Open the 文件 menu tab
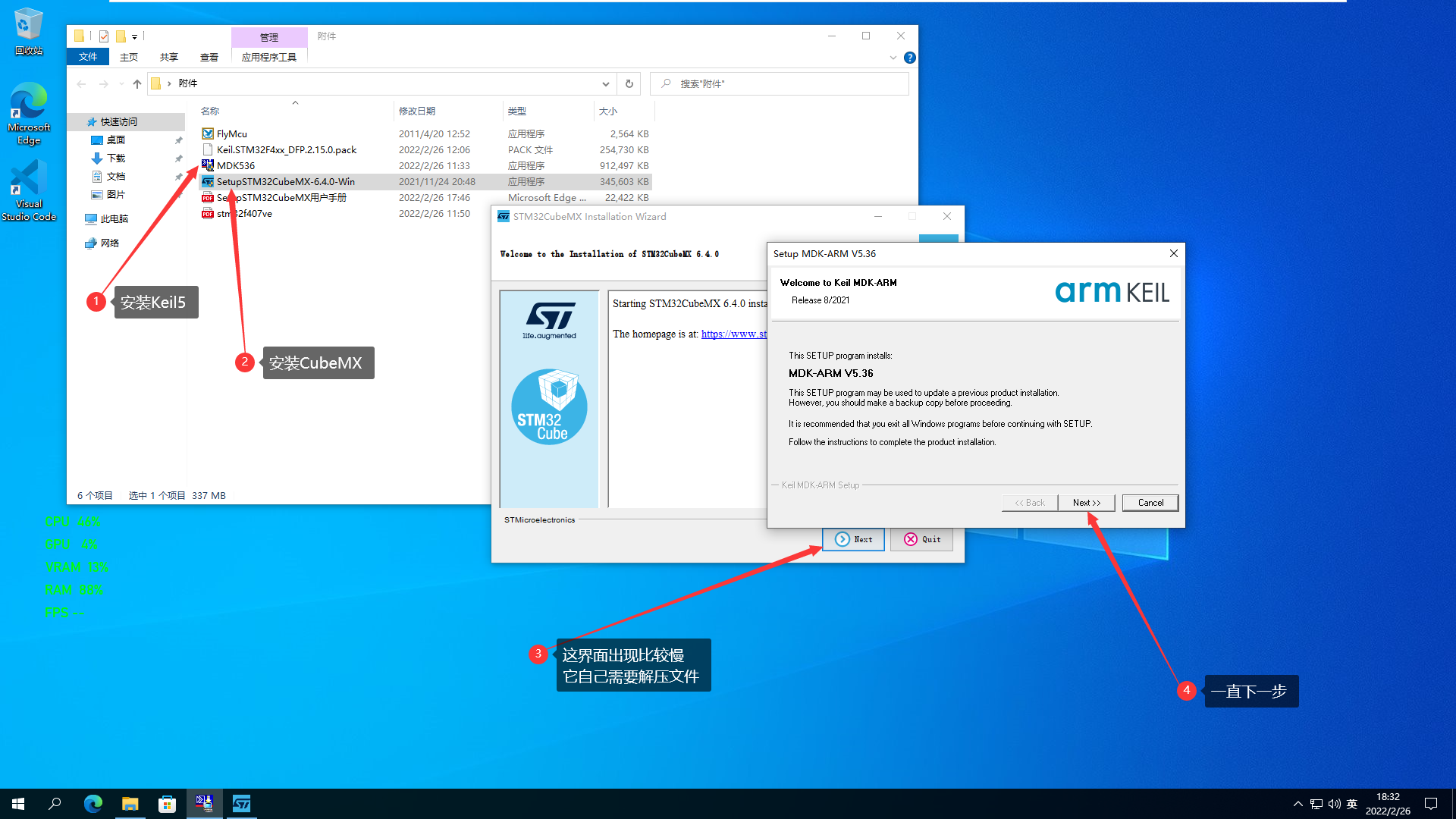 coord(88,58)
